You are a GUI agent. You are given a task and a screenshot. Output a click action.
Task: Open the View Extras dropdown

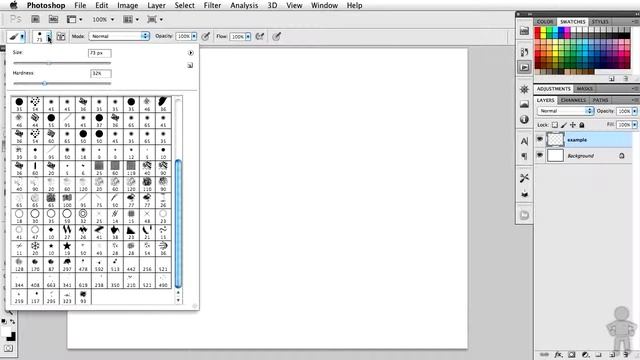click(74, 19)
